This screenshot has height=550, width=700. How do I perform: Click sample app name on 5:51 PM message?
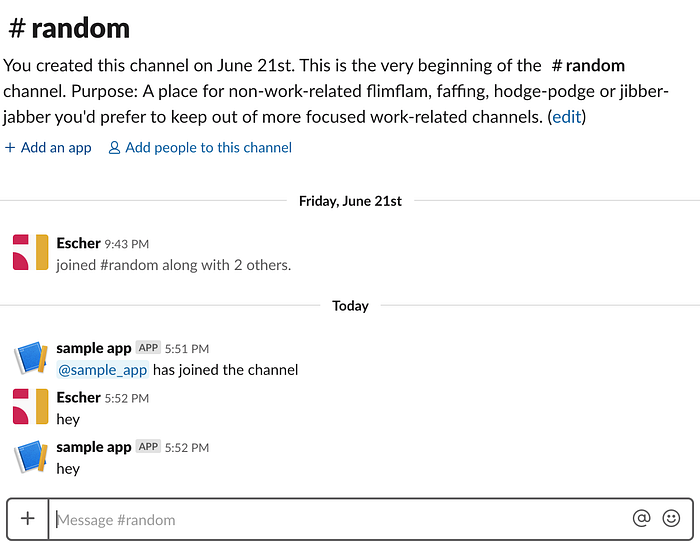(94, 348)
